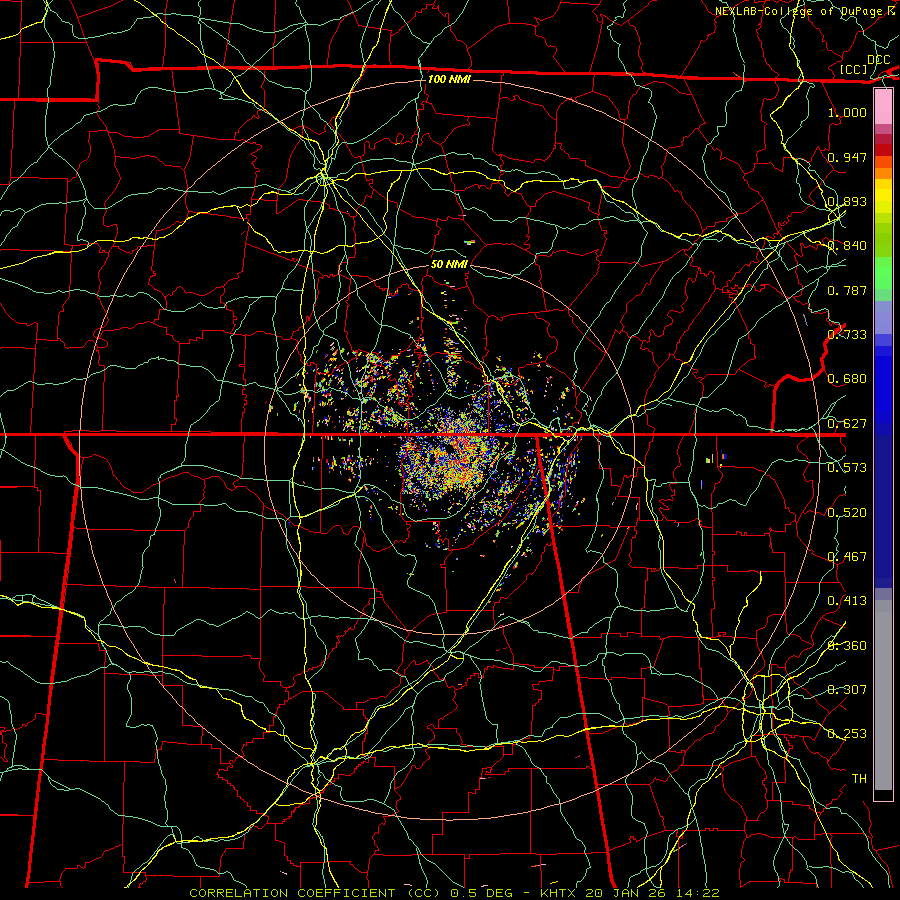900x900 pixels.
Task: Click the 0.893 legend value
Action: point(847,201)
